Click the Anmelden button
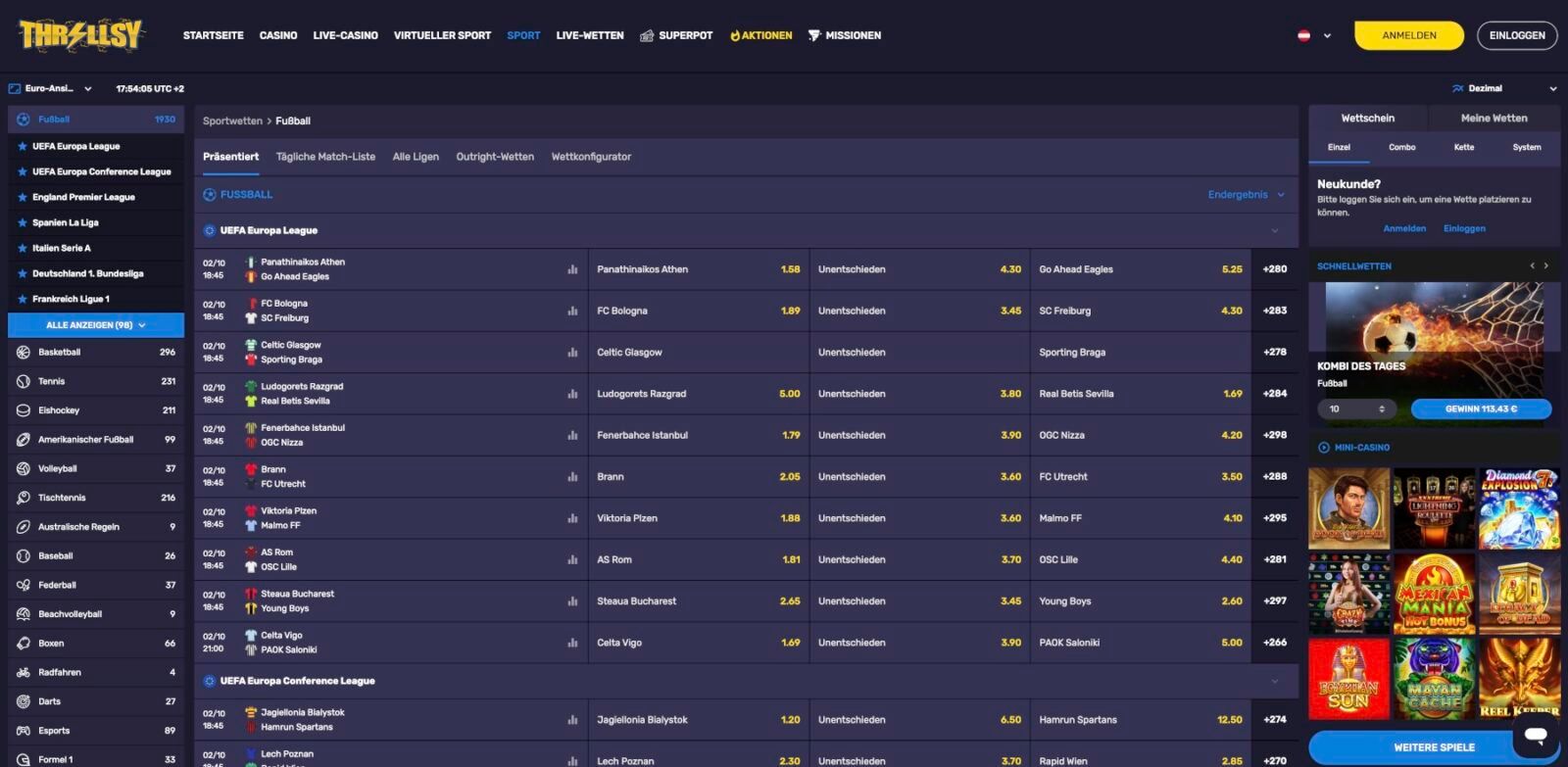This screenshot has width=1568, height=767. (x=1408, y=35)
